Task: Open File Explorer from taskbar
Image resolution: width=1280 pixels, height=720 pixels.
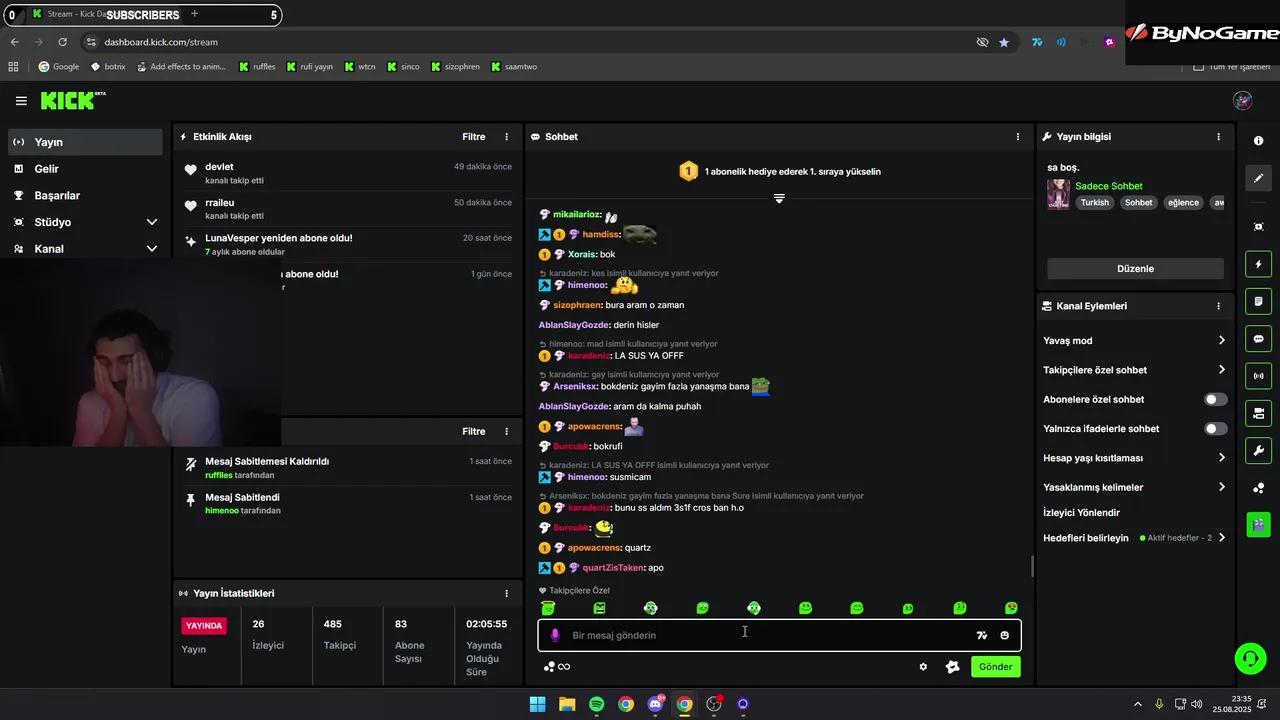Action: (x=567, y=704)
